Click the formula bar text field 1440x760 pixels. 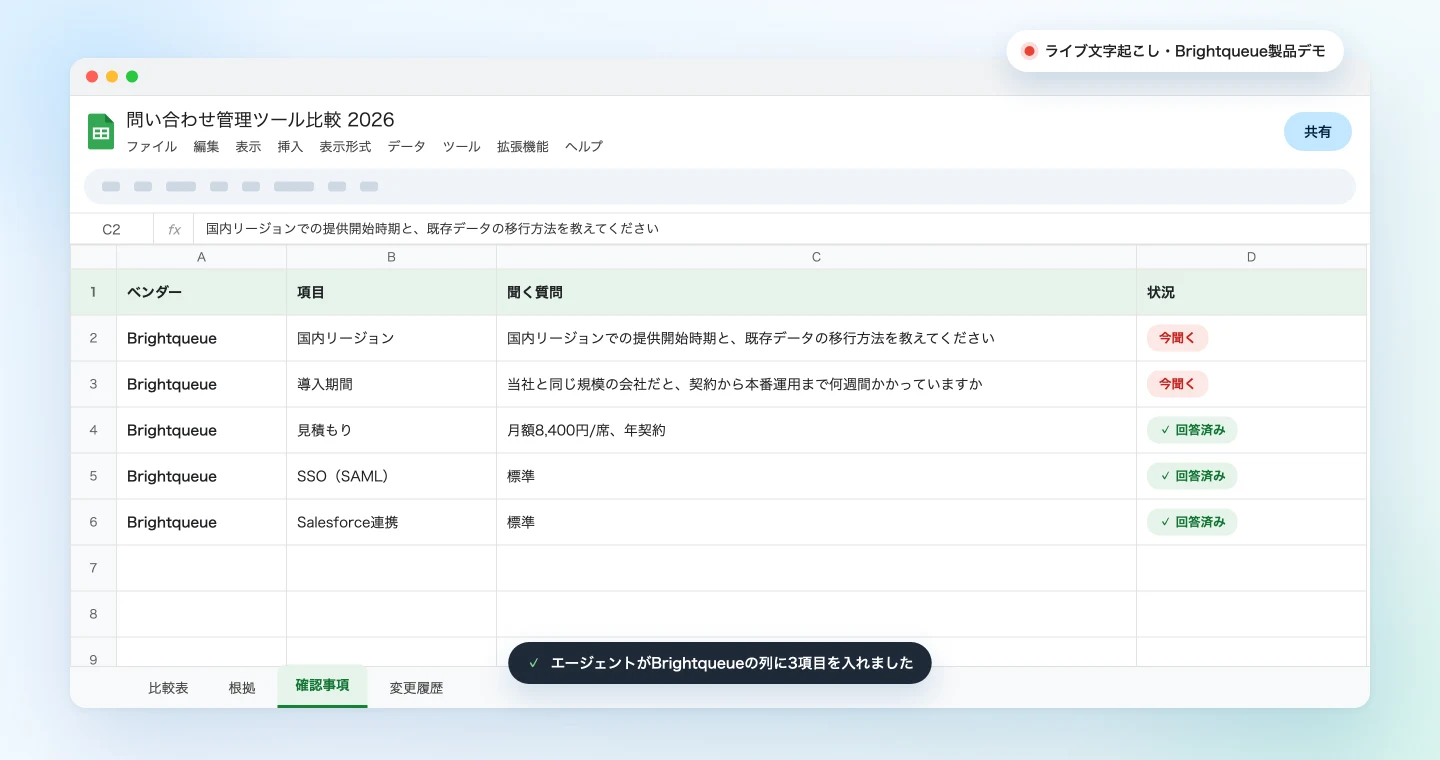click(x=780, y=229)
